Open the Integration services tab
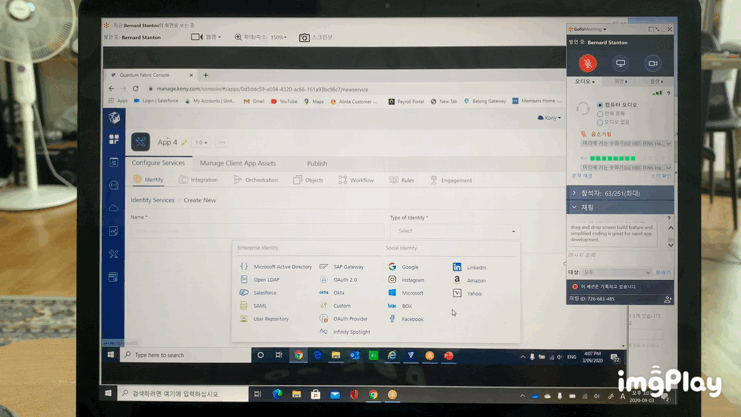 click(x=198, y=180)
